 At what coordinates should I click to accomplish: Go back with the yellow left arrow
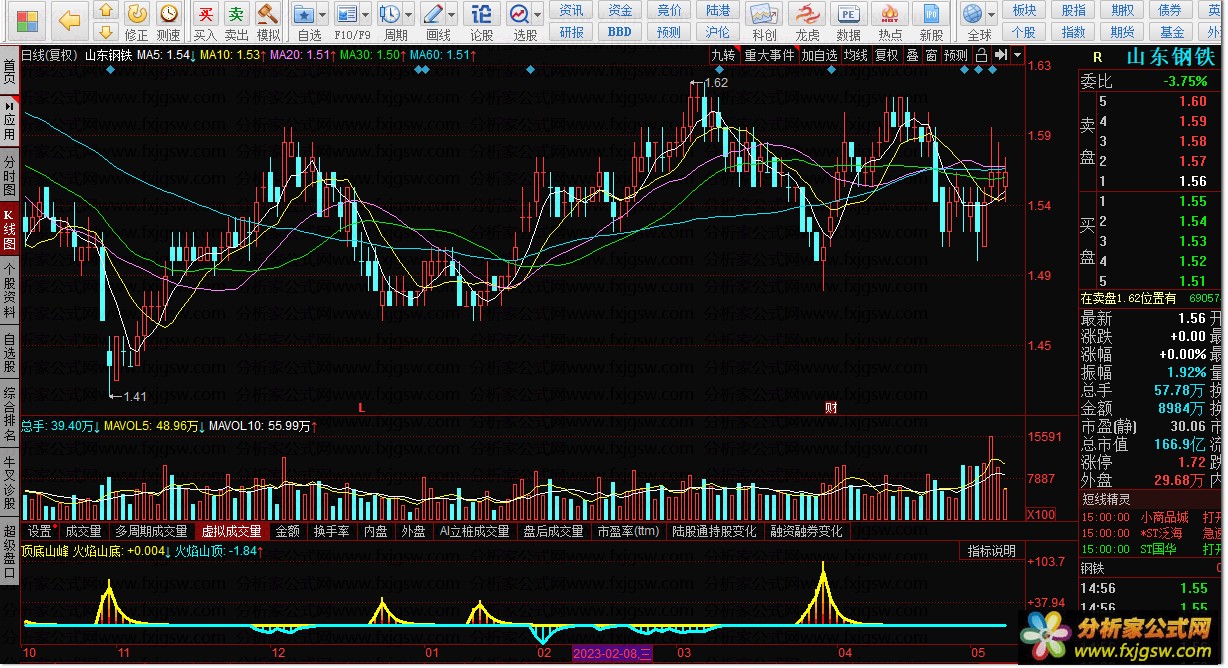(69, 19)
